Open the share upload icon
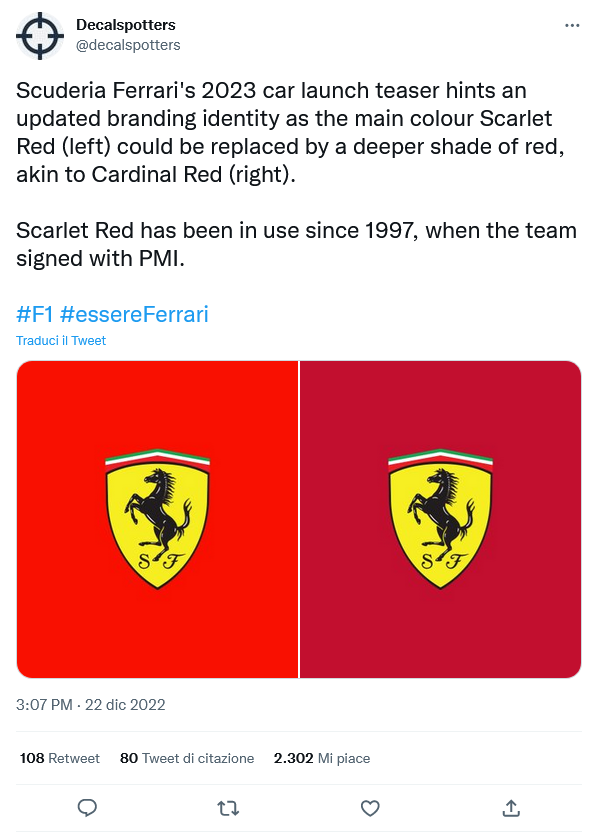Viewport: 598px width, 832px height. (510, 808)
